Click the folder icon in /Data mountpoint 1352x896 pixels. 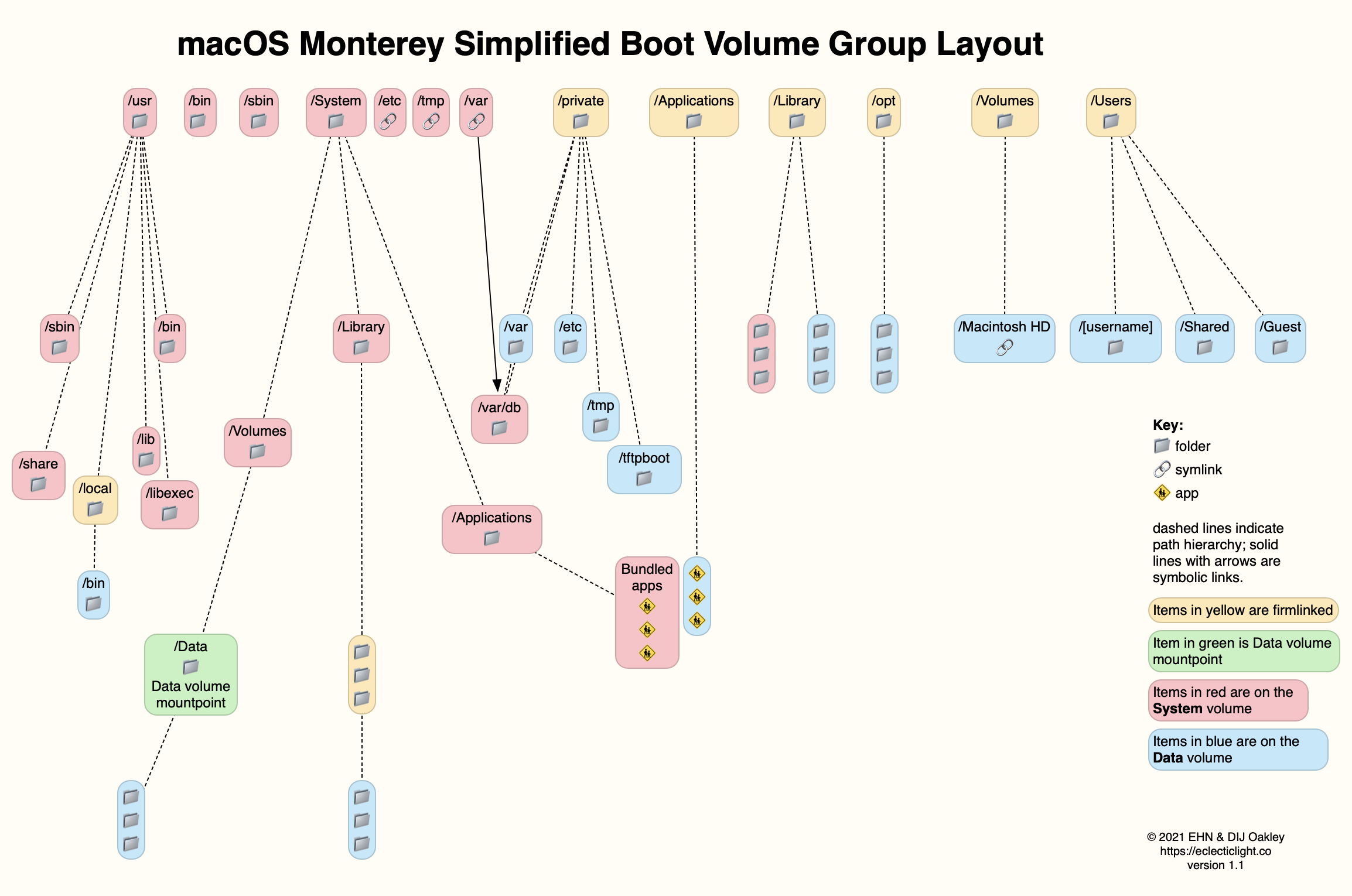(190, 666)
